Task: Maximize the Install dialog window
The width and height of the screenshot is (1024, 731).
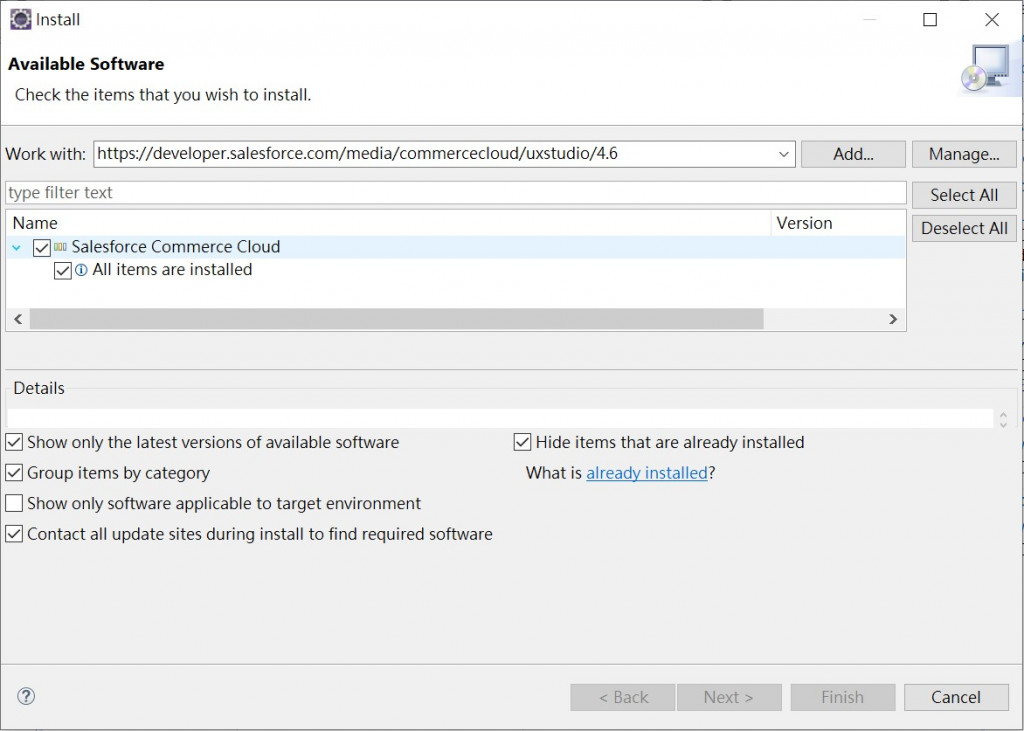Action: pos(930,19)
